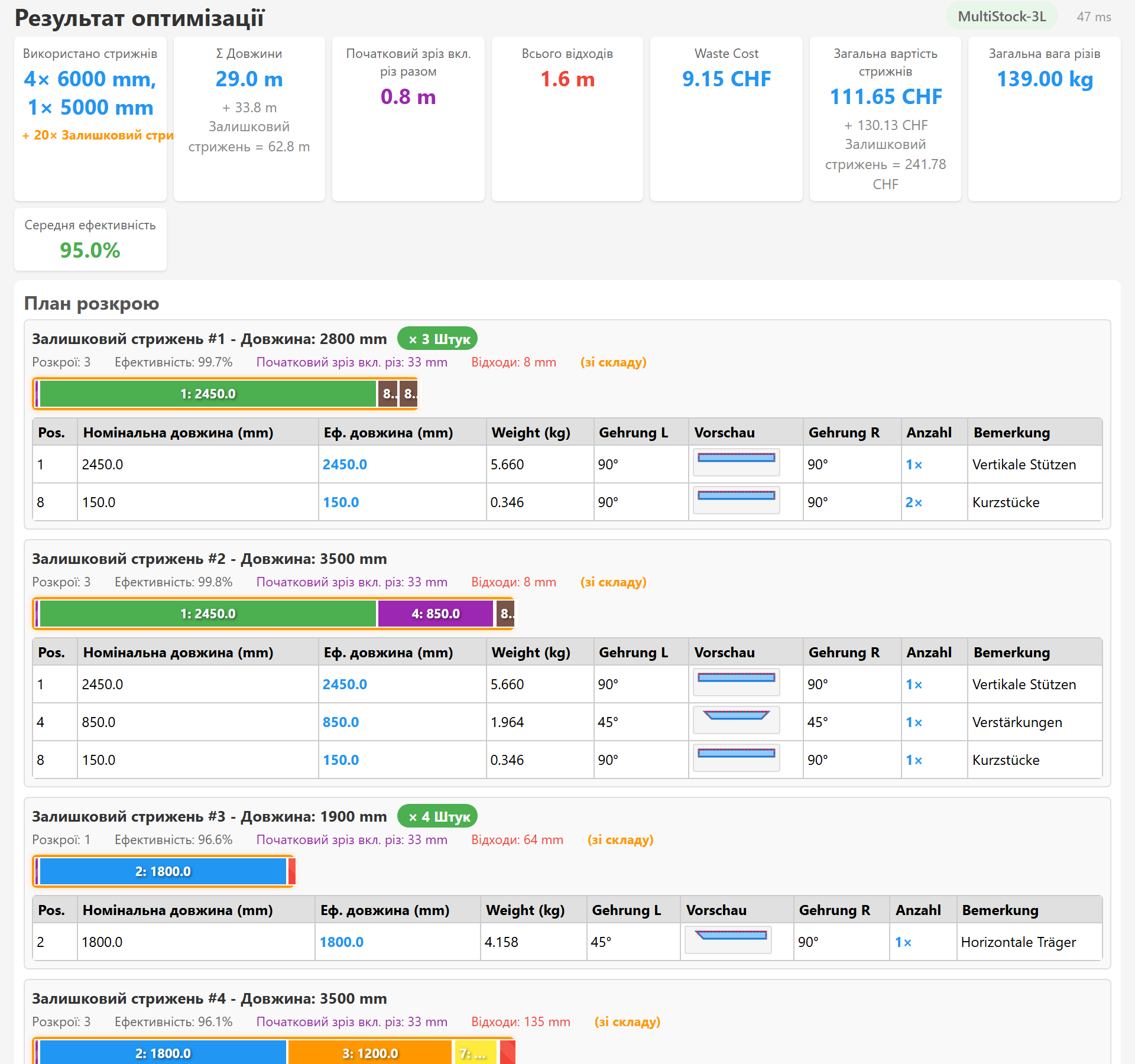
Task: Select the Ефективність: 99.8% label
Action: pos(174,582)
